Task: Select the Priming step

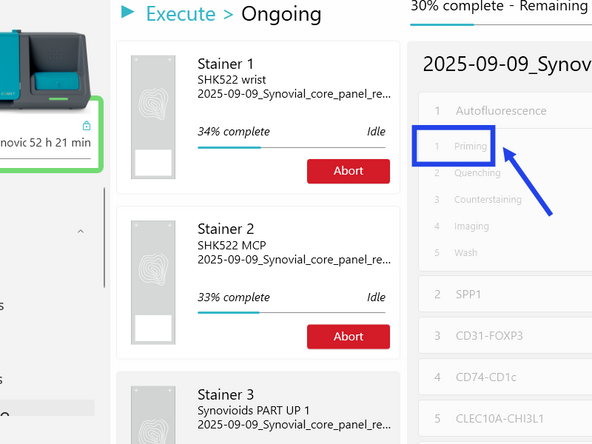Action: point(470,146)
